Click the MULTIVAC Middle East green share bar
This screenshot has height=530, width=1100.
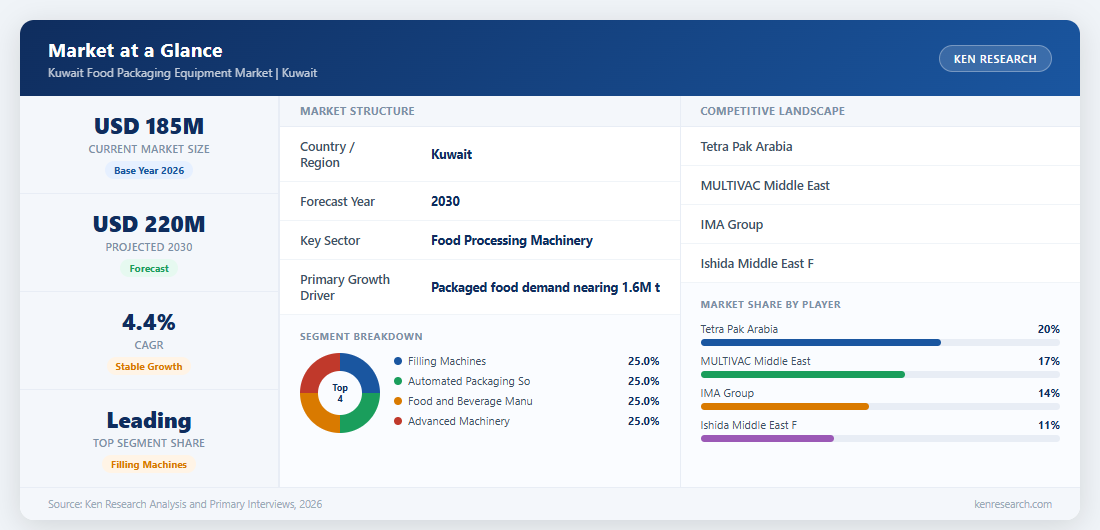pyautogui.click(x=803, y=375)
